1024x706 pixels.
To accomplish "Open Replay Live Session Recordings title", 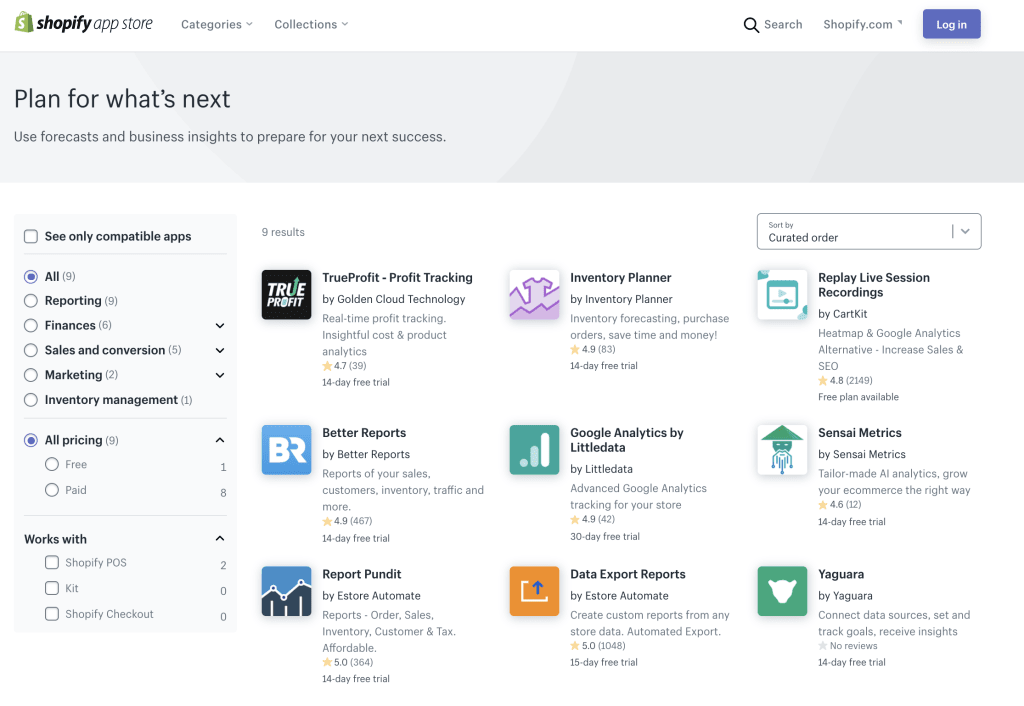I will pos(874,285).
